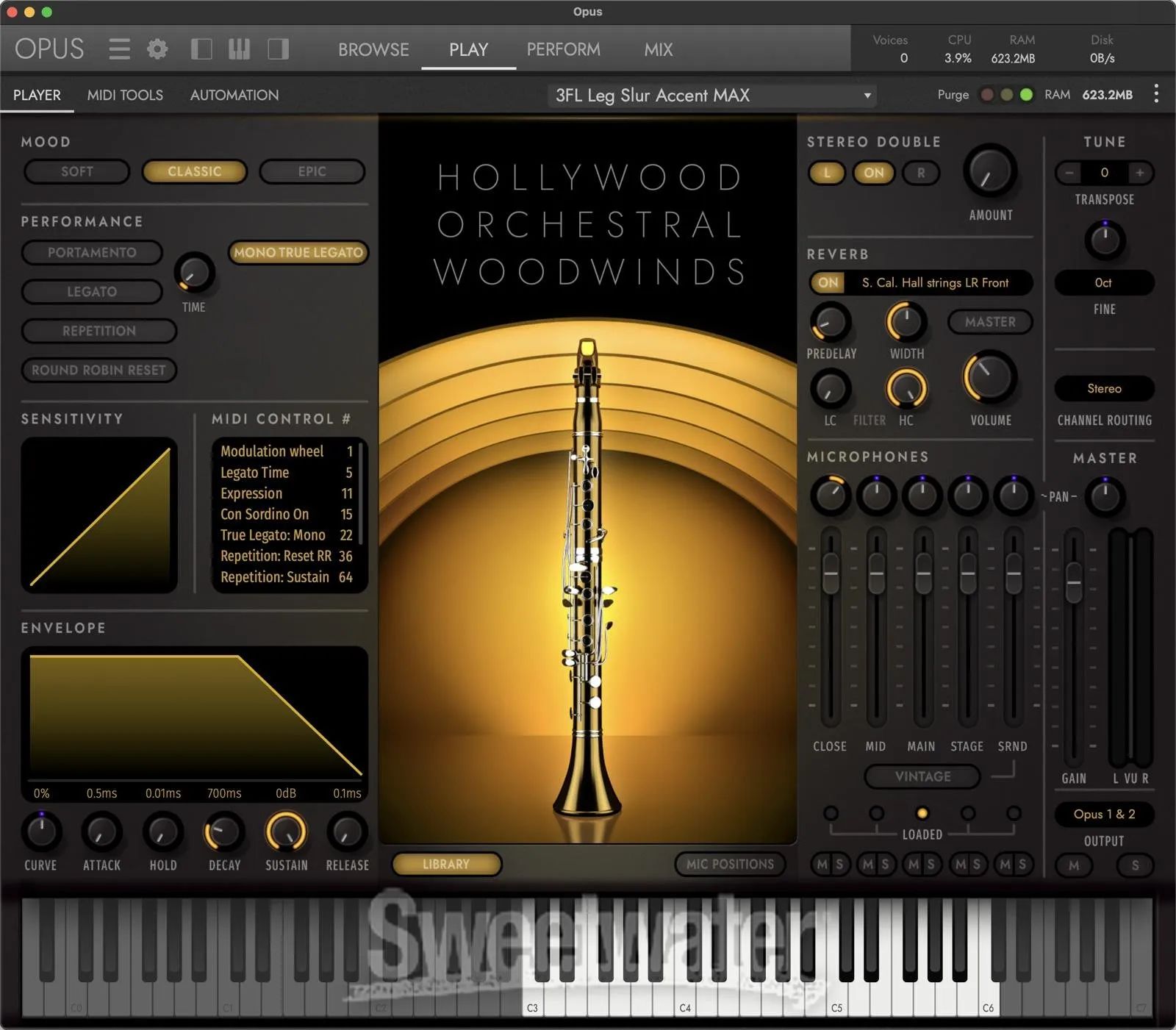The width and height of the screenshot is (1176, 1030).
Task: Turn off Stereo Double ON switch
Action: pyautogui.click(x=874, y=173)
